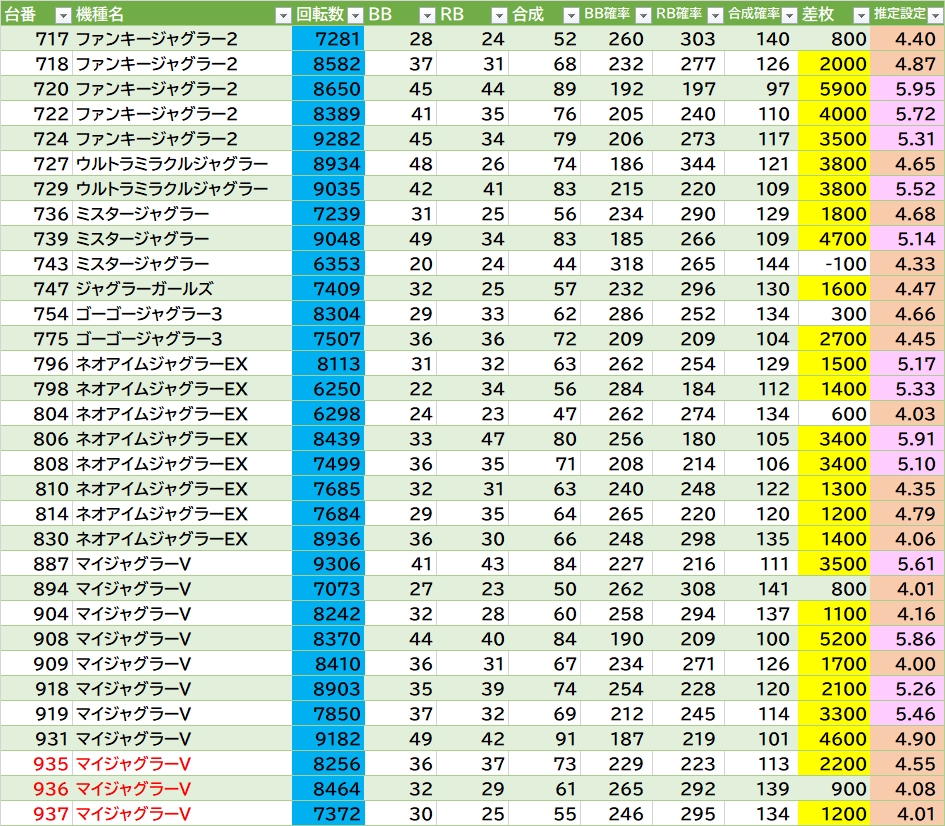The width and height of the screenshot is (945, 826).
Task: Select the 回転数 cell showing 9306
Action: [328, 563]
